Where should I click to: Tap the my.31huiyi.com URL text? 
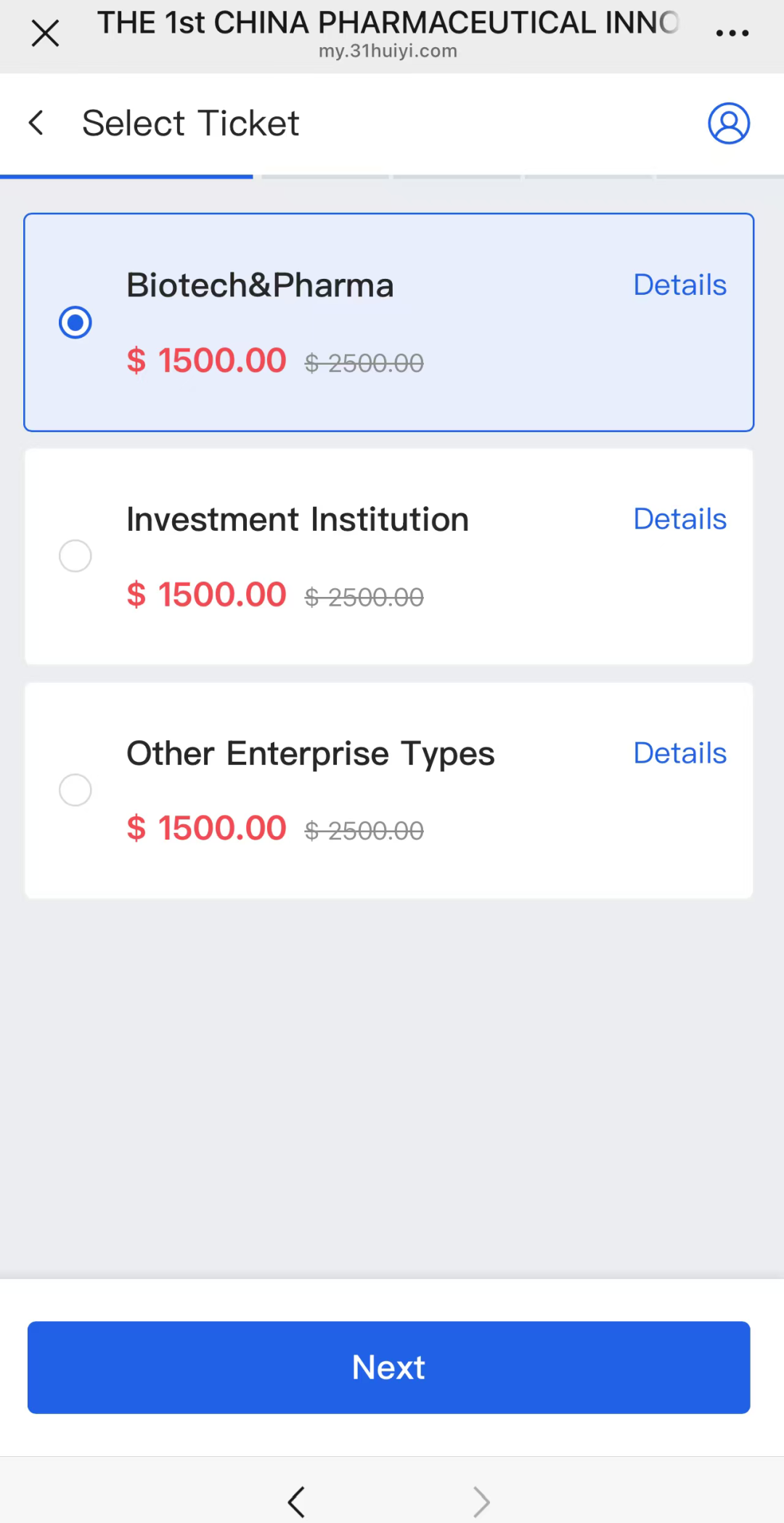388,52
